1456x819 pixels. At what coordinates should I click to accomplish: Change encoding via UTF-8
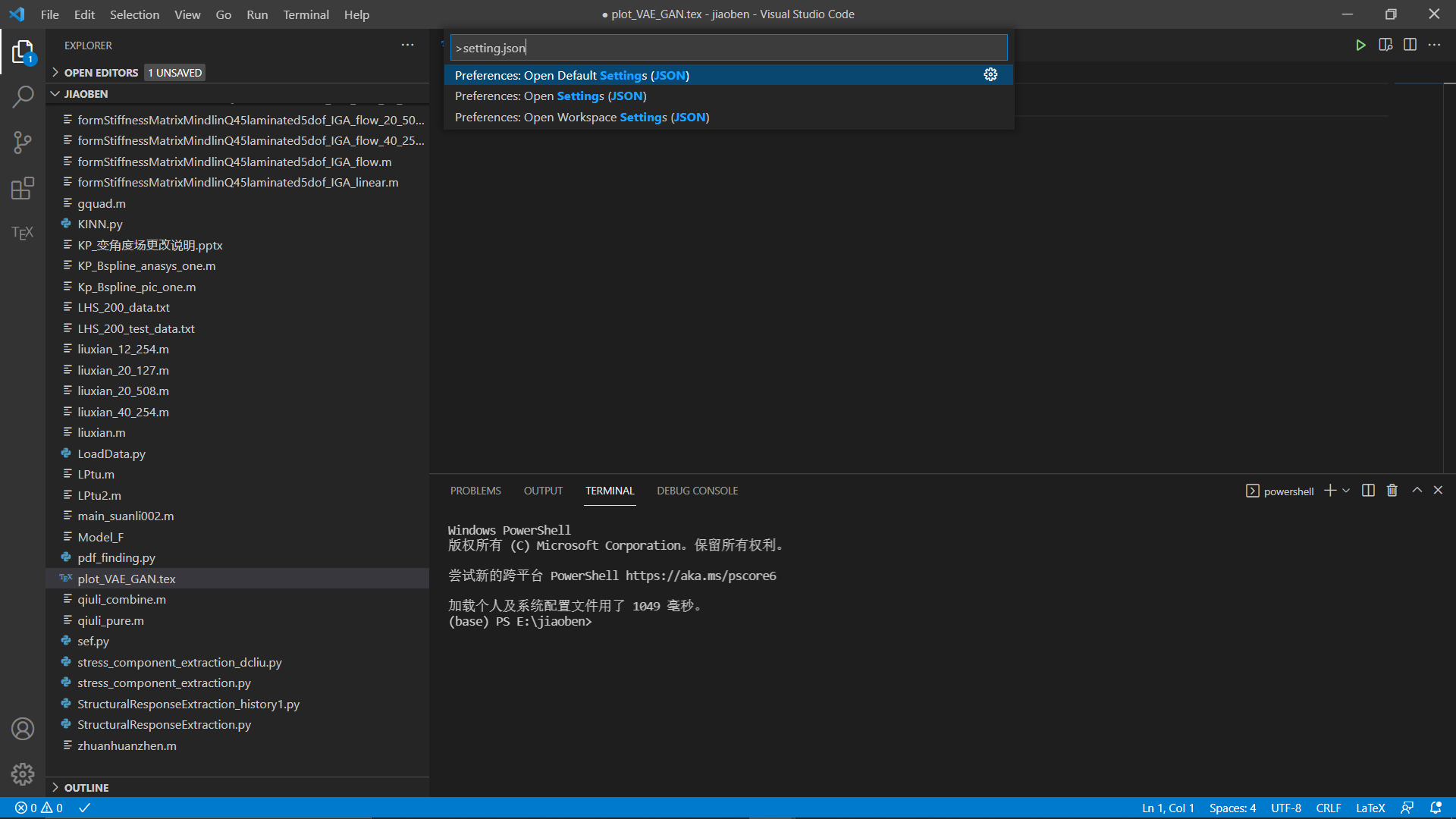click(x=1285, y=808)
